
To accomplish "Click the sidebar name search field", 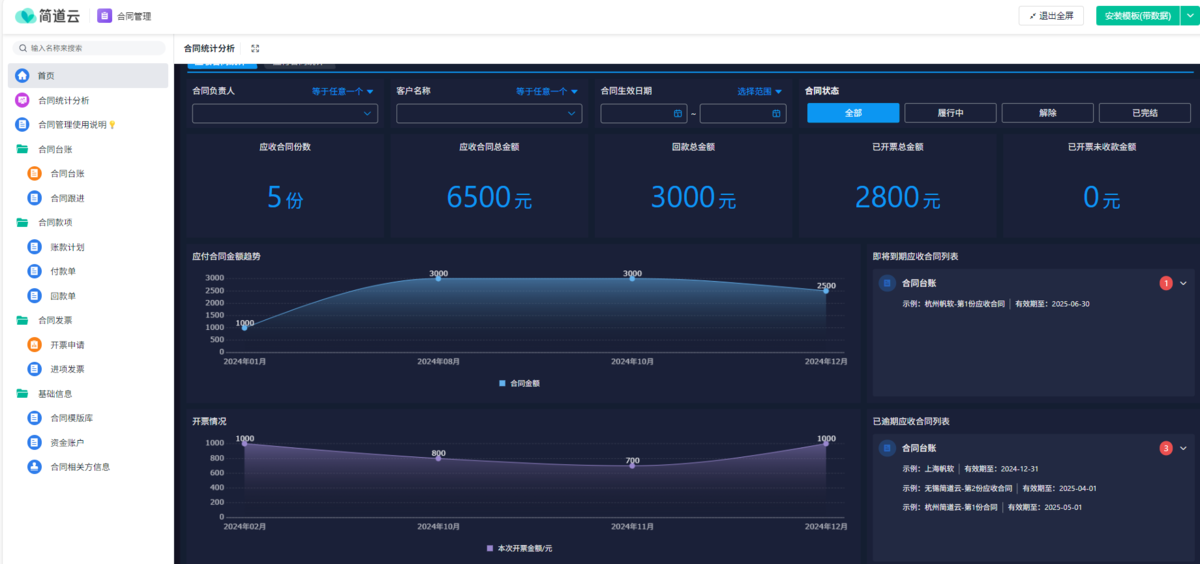I will [90, 48].
